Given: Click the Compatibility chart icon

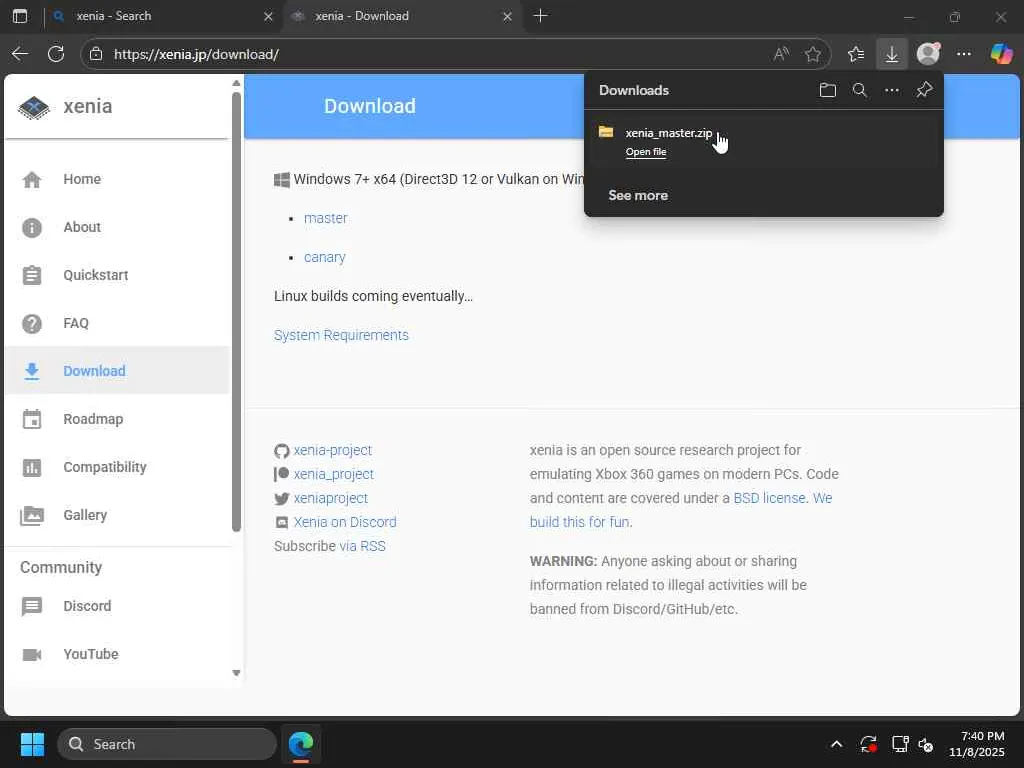Looking at the screenshot, I should tap(31, 467).
